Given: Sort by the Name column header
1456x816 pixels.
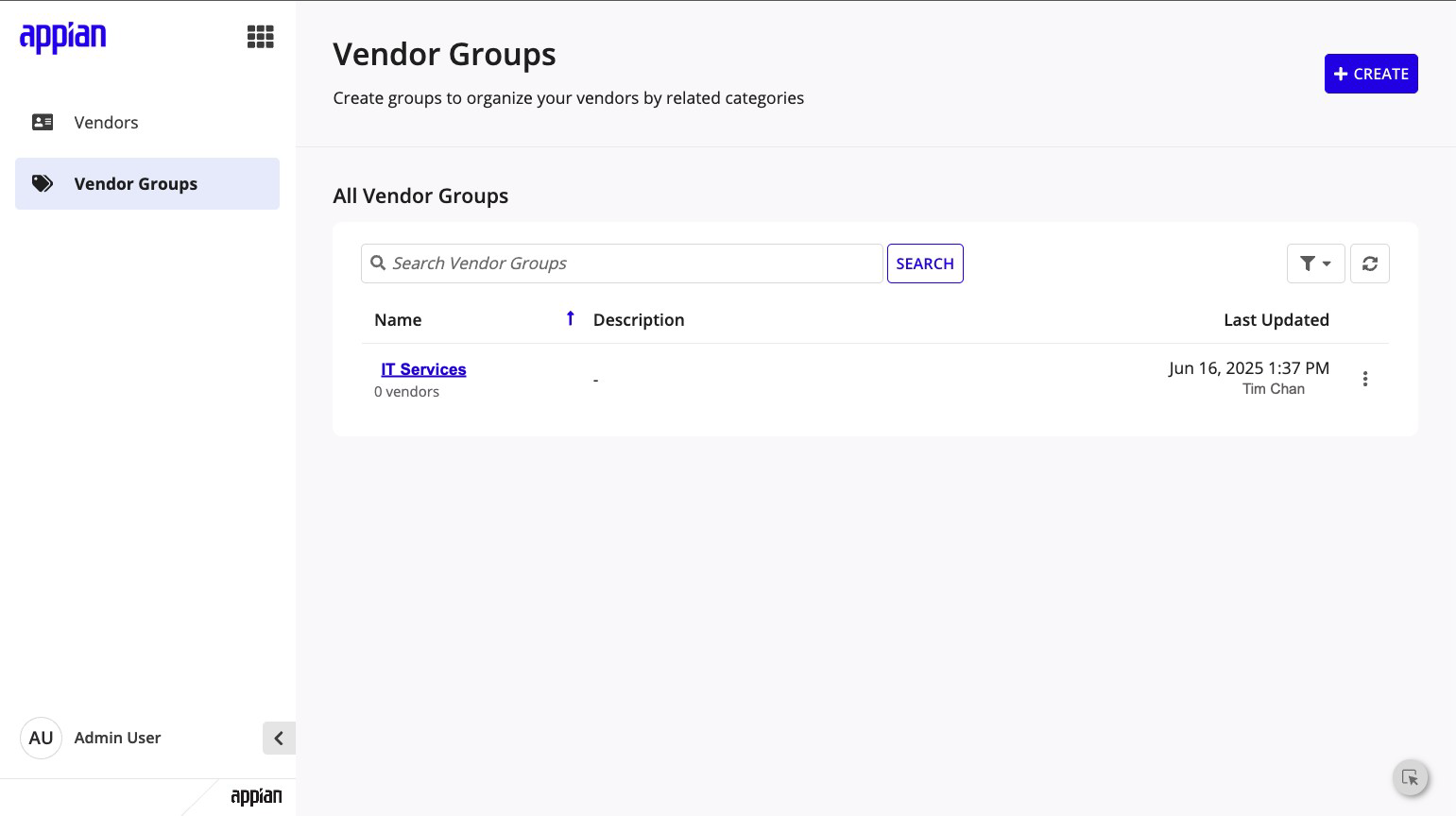Looking at the screenshot, I should click(398, 319).
